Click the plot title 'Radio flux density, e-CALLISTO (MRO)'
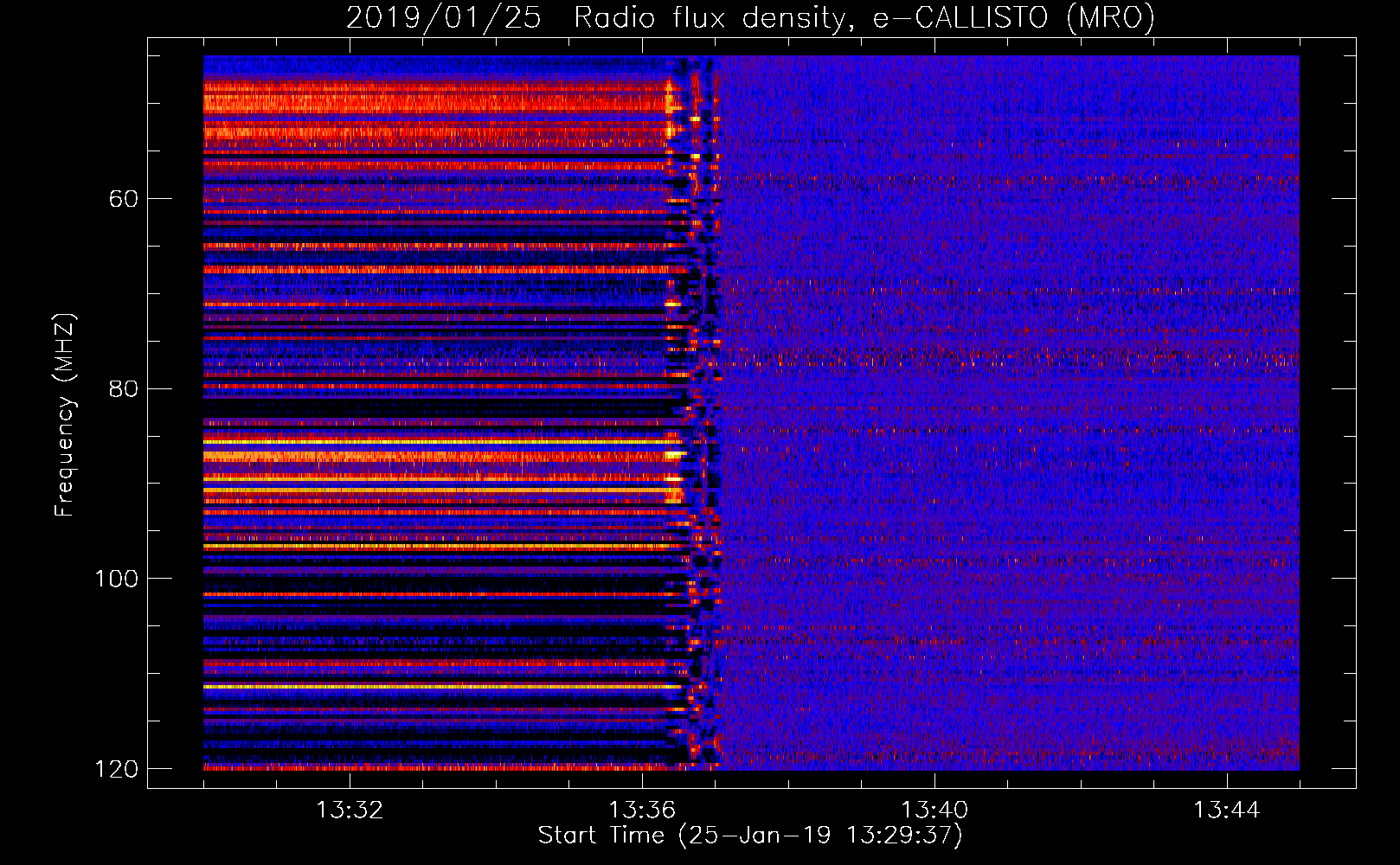 coord(864,17)
